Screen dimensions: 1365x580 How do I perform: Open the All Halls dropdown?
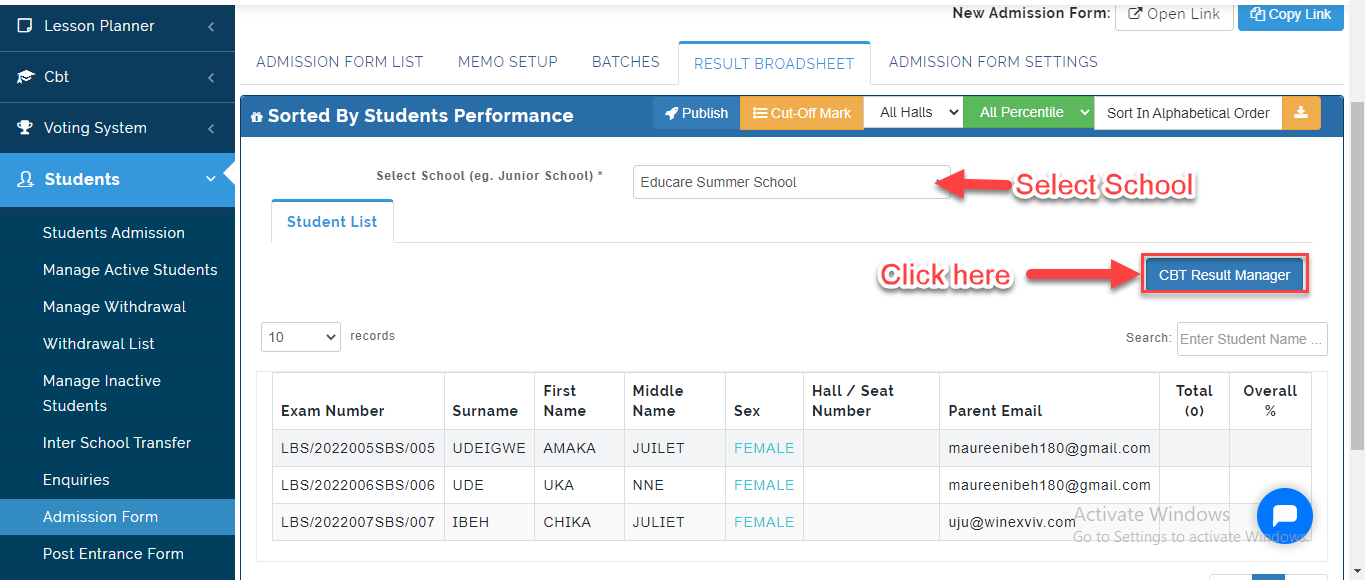pyautogui.click(x=913, y=113)
